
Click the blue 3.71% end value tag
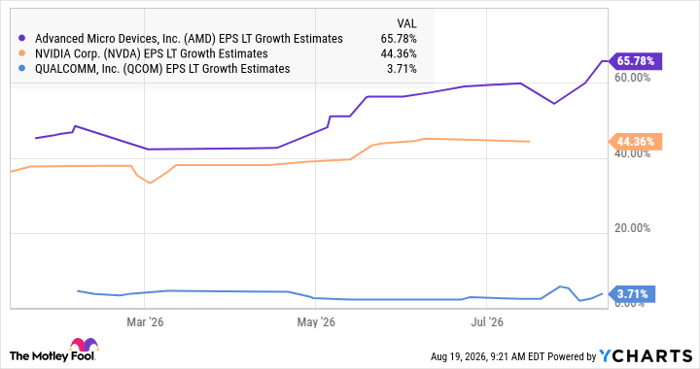pyautogui.click(x=632, y=294)
